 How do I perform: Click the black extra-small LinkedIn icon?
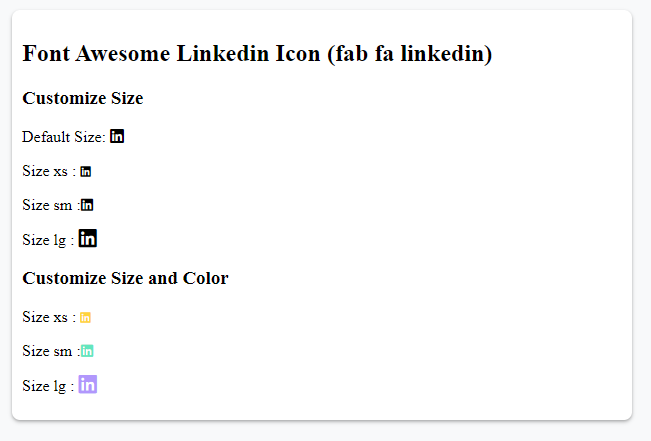[x=86, y=172]
